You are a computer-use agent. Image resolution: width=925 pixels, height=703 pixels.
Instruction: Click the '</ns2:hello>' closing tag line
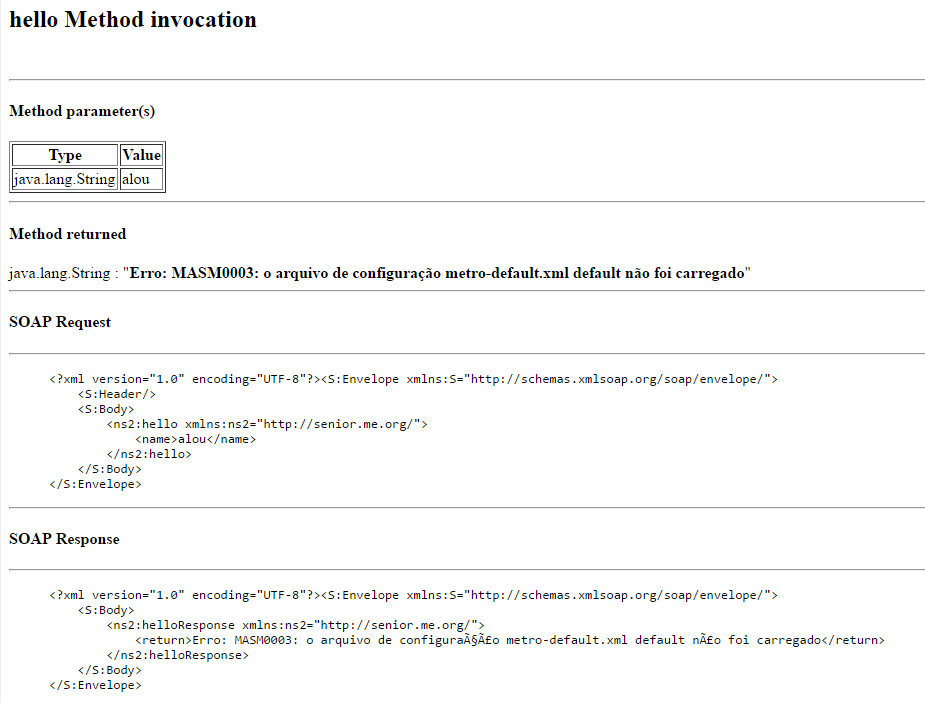pos(149,454)
